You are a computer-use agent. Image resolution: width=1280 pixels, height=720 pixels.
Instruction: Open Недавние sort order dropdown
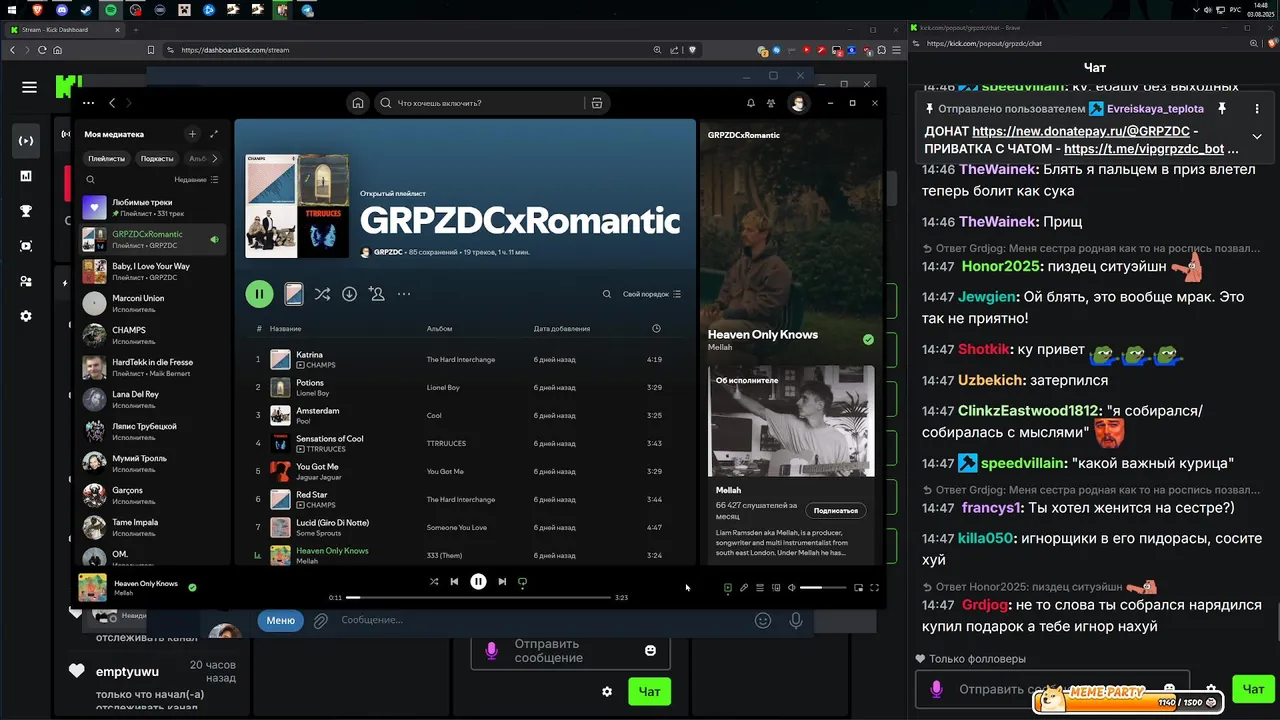coord(196,180)
